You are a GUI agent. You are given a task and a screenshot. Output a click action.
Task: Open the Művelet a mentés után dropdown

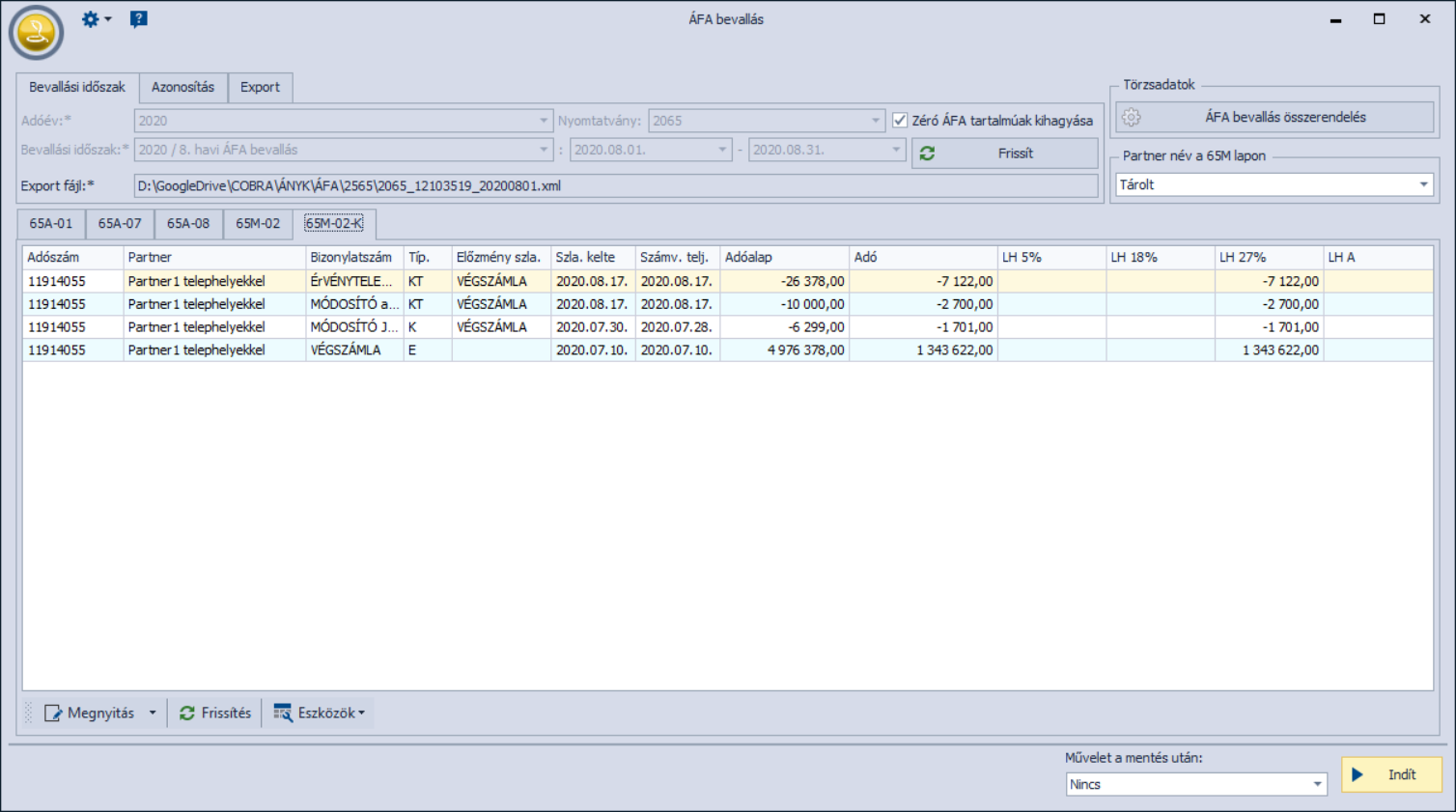coord(1317,784)
